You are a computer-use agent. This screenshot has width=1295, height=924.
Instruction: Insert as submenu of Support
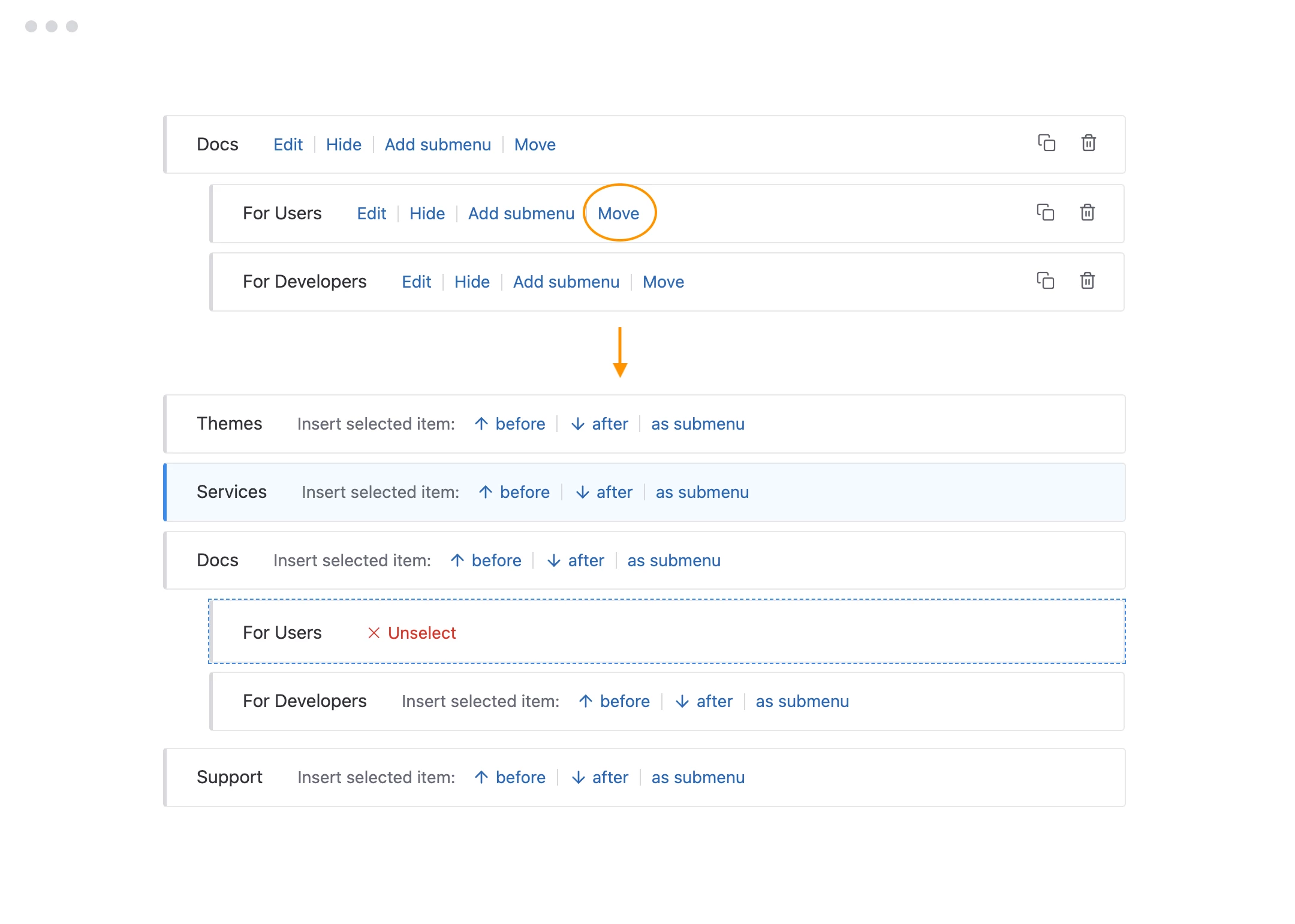pos(698,777)
